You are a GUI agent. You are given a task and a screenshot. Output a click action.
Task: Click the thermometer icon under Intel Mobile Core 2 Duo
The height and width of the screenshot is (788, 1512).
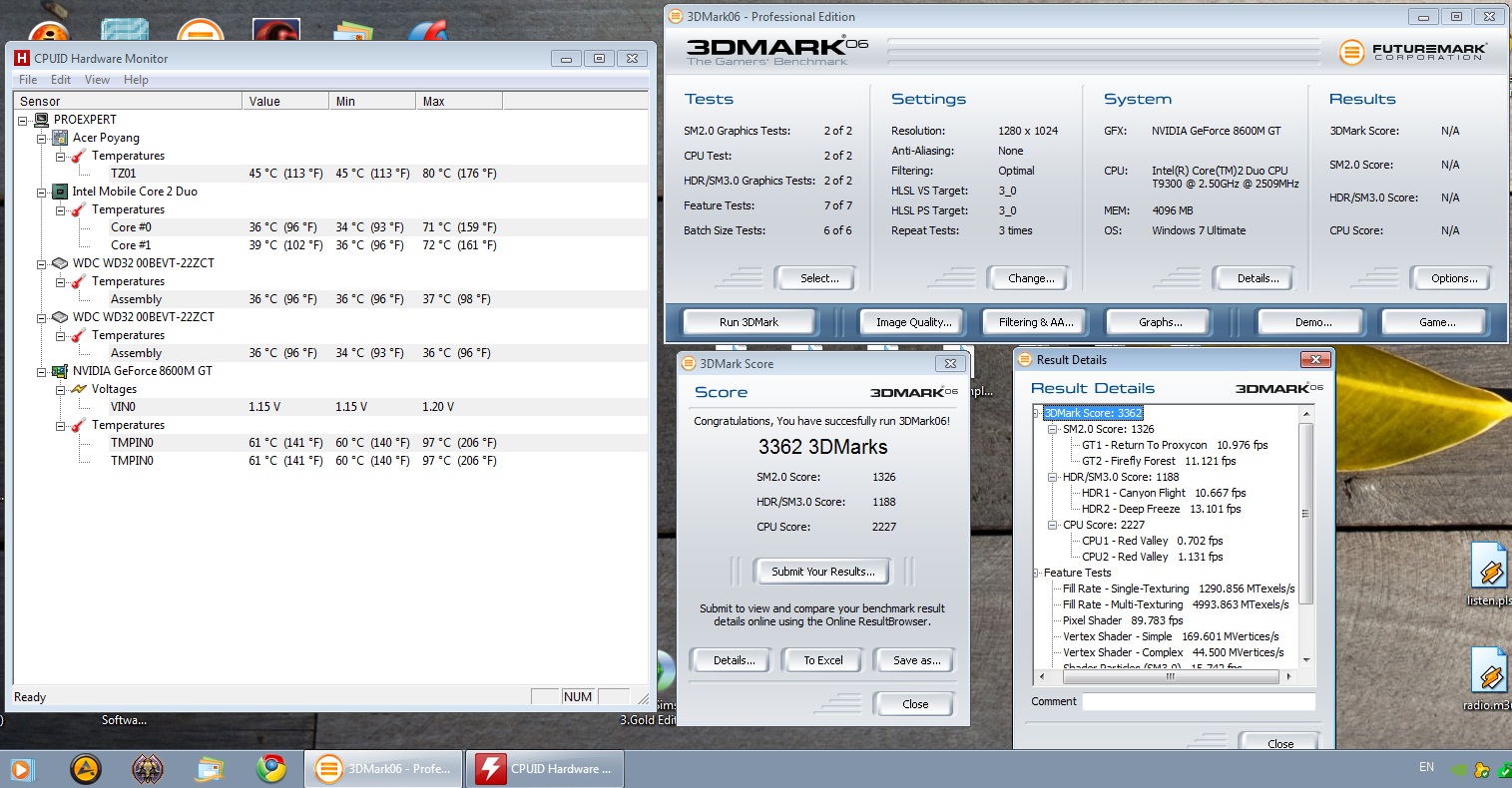(x=79, y=209)
